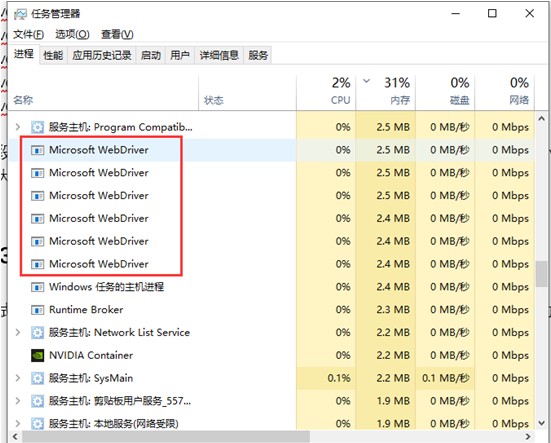551x443 pixels.
Task: Click the vertical scrollbar down arrow
Action: 542,423
